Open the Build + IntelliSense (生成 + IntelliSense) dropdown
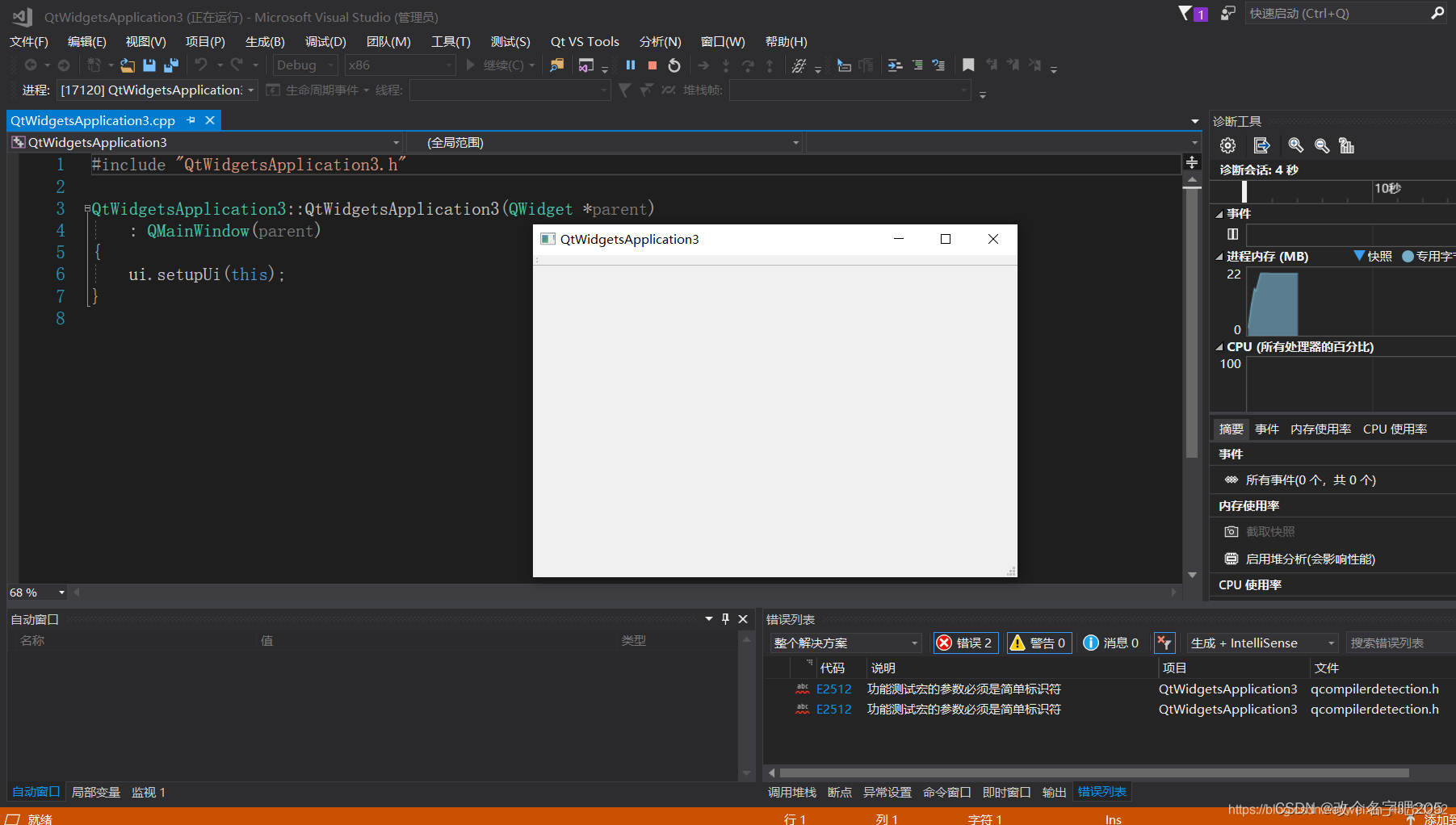The image size is (1456, 825). tap(1262, 643)
